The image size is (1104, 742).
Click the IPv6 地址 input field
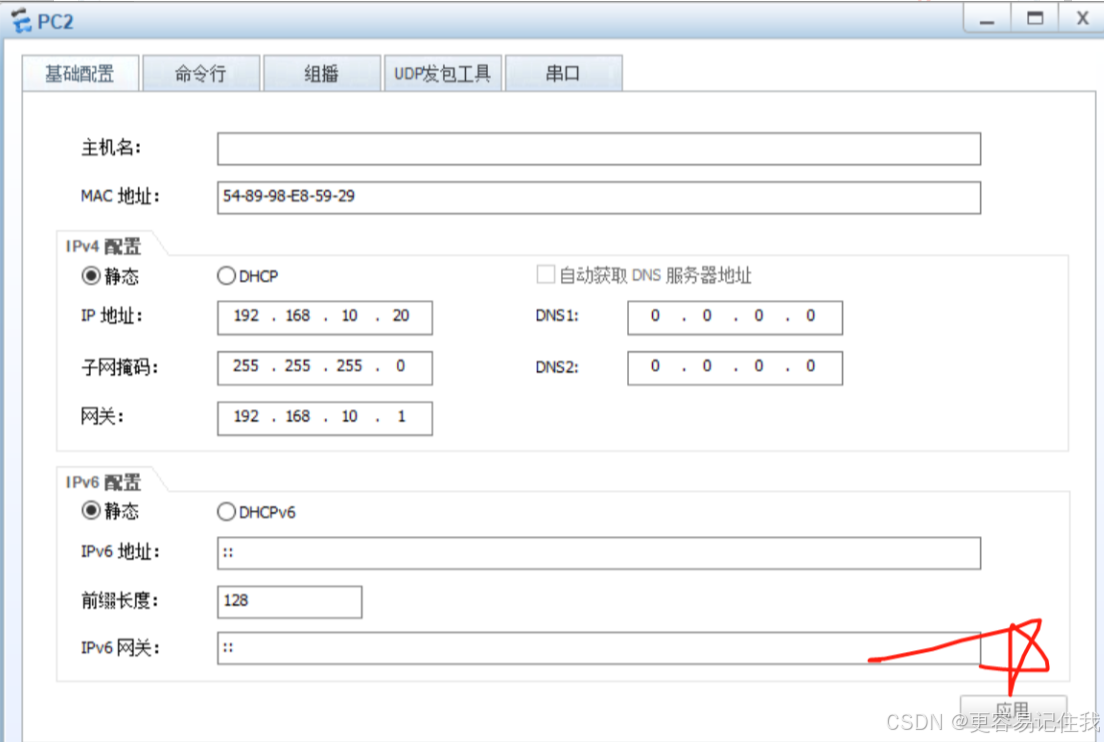tap(598, 553)
